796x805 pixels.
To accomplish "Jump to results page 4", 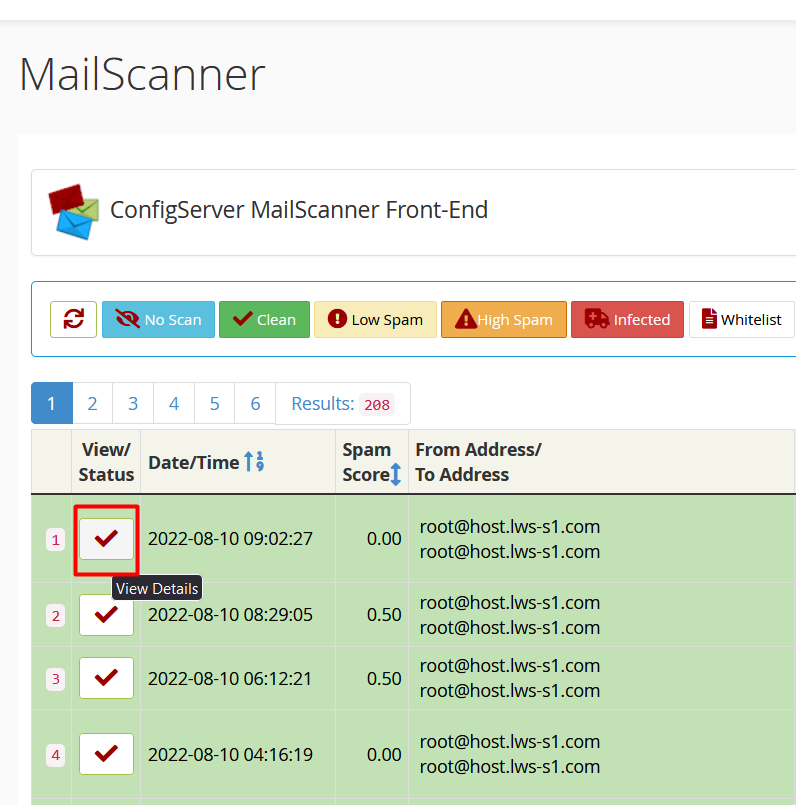I will (x=174, y=404).
